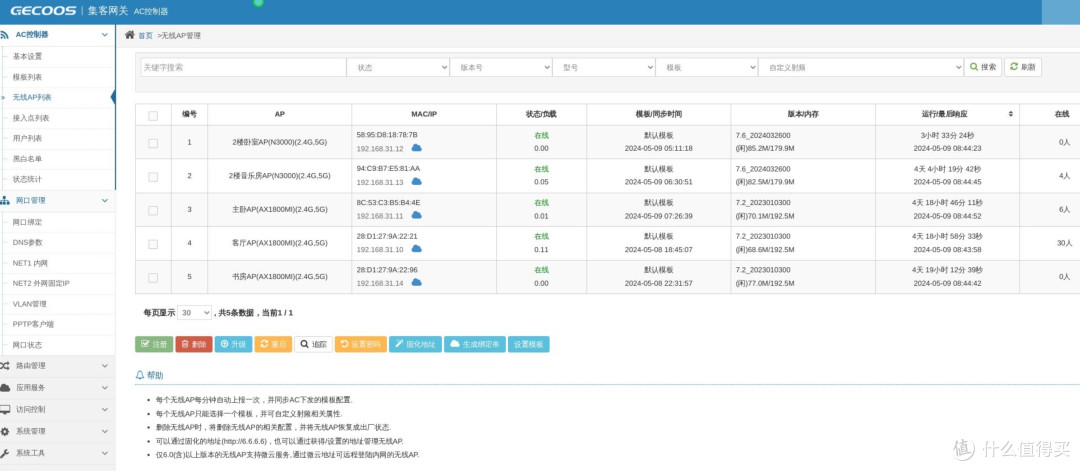
Task: Click the 2楼卧室AP(N3000)(2.4G,5G) name cell
Action: click(x=280, y=142)
